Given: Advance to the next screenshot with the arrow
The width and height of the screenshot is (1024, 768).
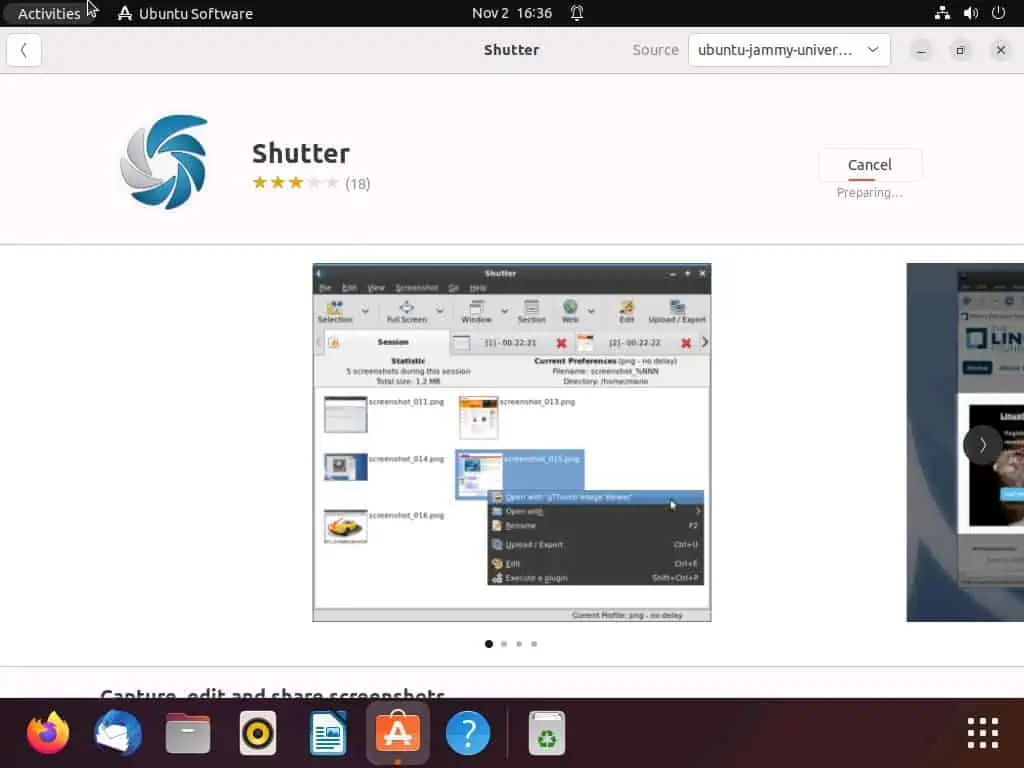Looking at the screenshot, I should click(982, 445).
